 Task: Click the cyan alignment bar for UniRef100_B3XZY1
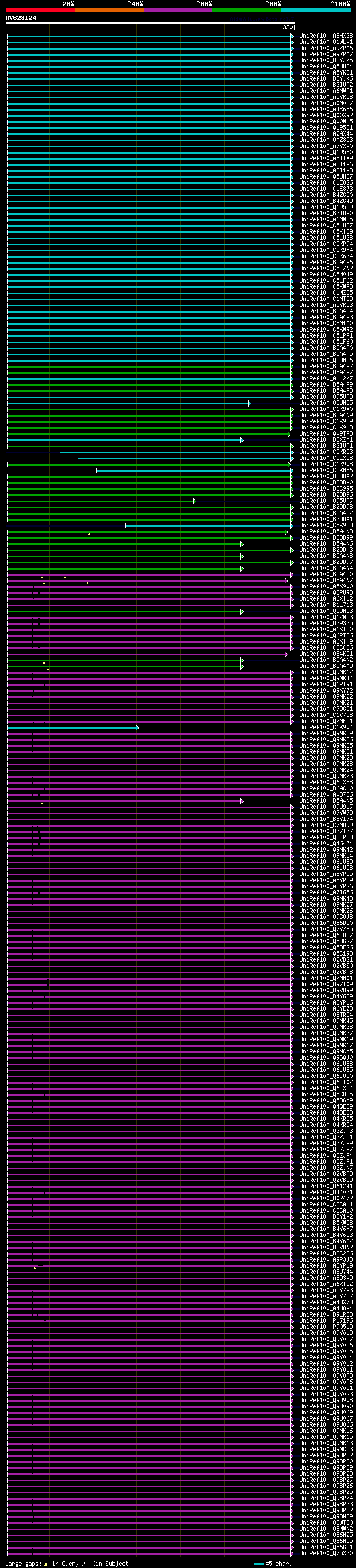[x=125, y=440]
